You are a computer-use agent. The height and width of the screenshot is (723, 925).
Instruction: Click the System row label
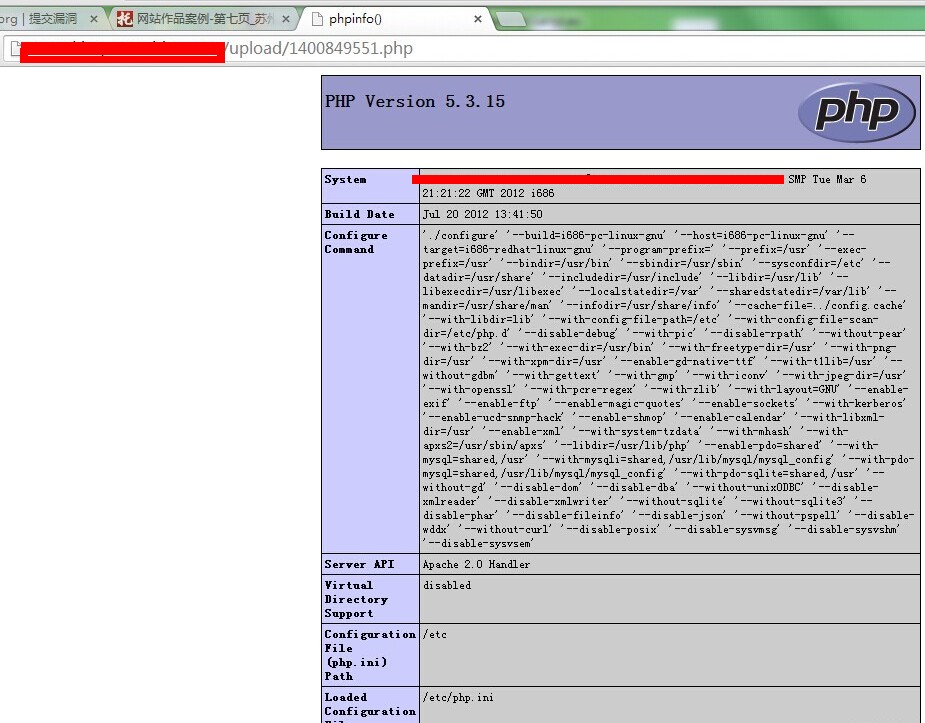[346, 179]
